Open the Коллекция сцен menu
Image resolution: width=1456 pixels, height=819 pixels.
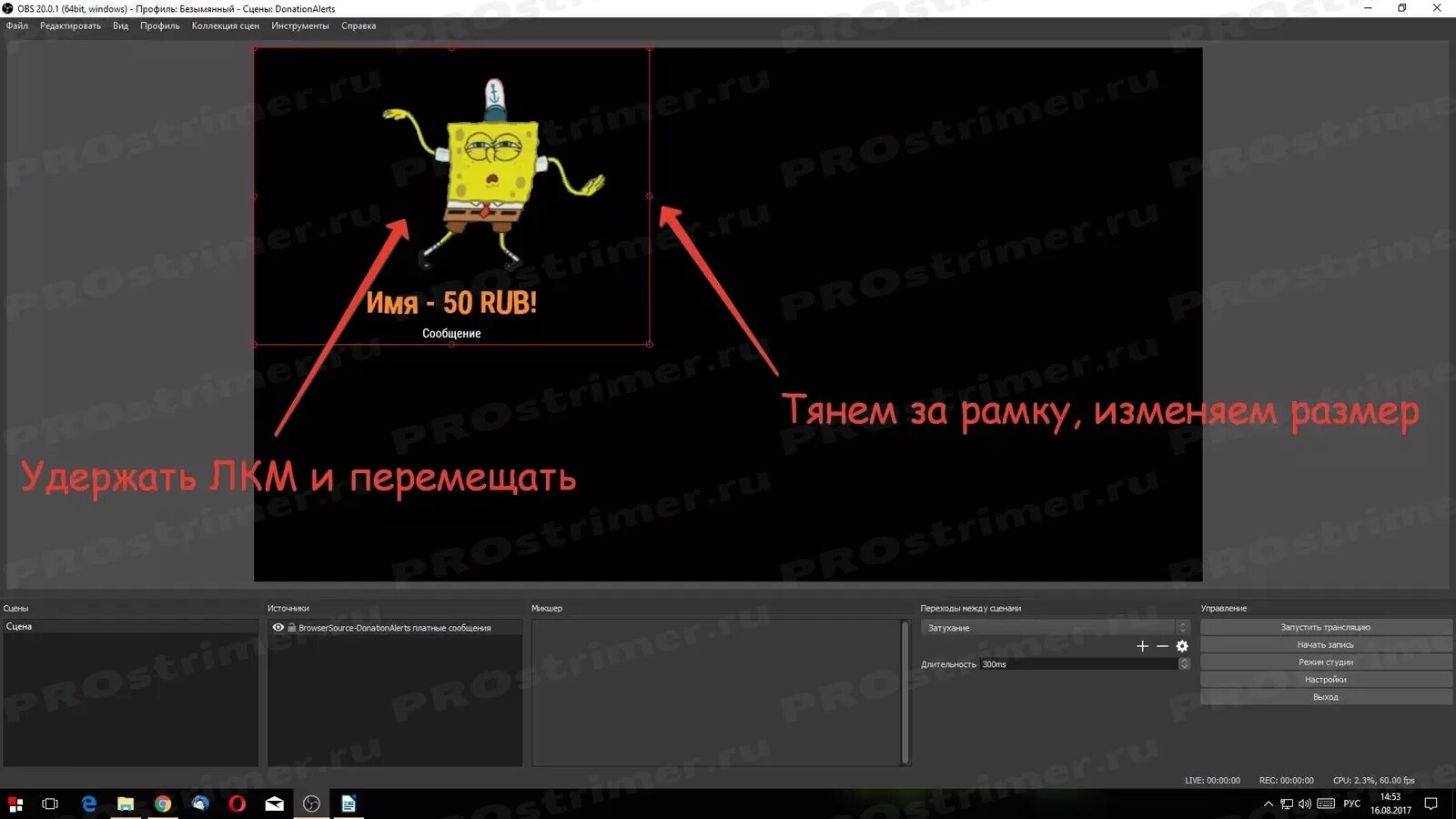226,25
